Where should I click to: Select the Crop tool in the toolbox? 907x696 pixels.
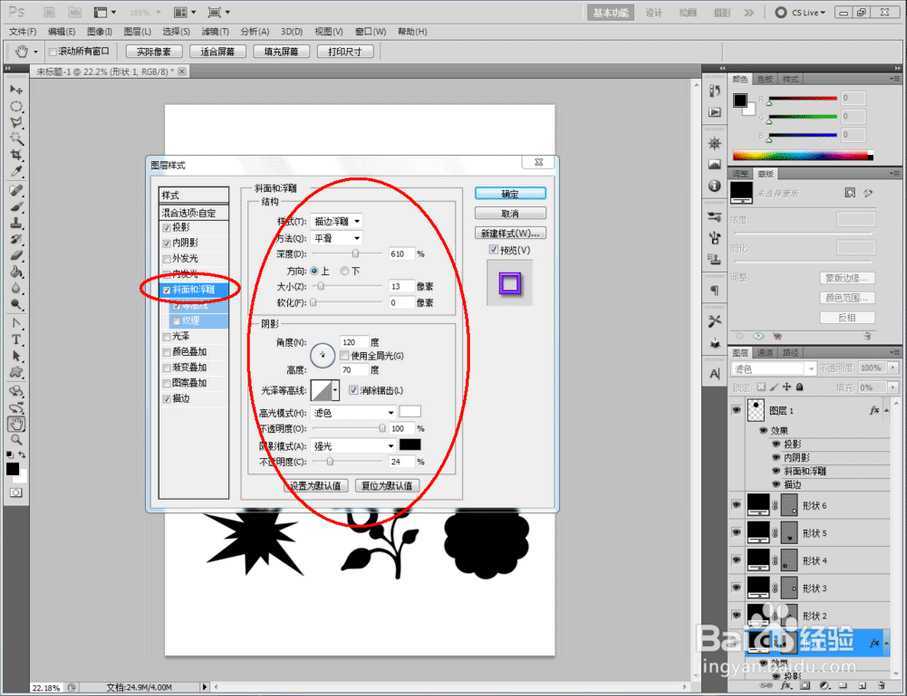coord(17,156)
